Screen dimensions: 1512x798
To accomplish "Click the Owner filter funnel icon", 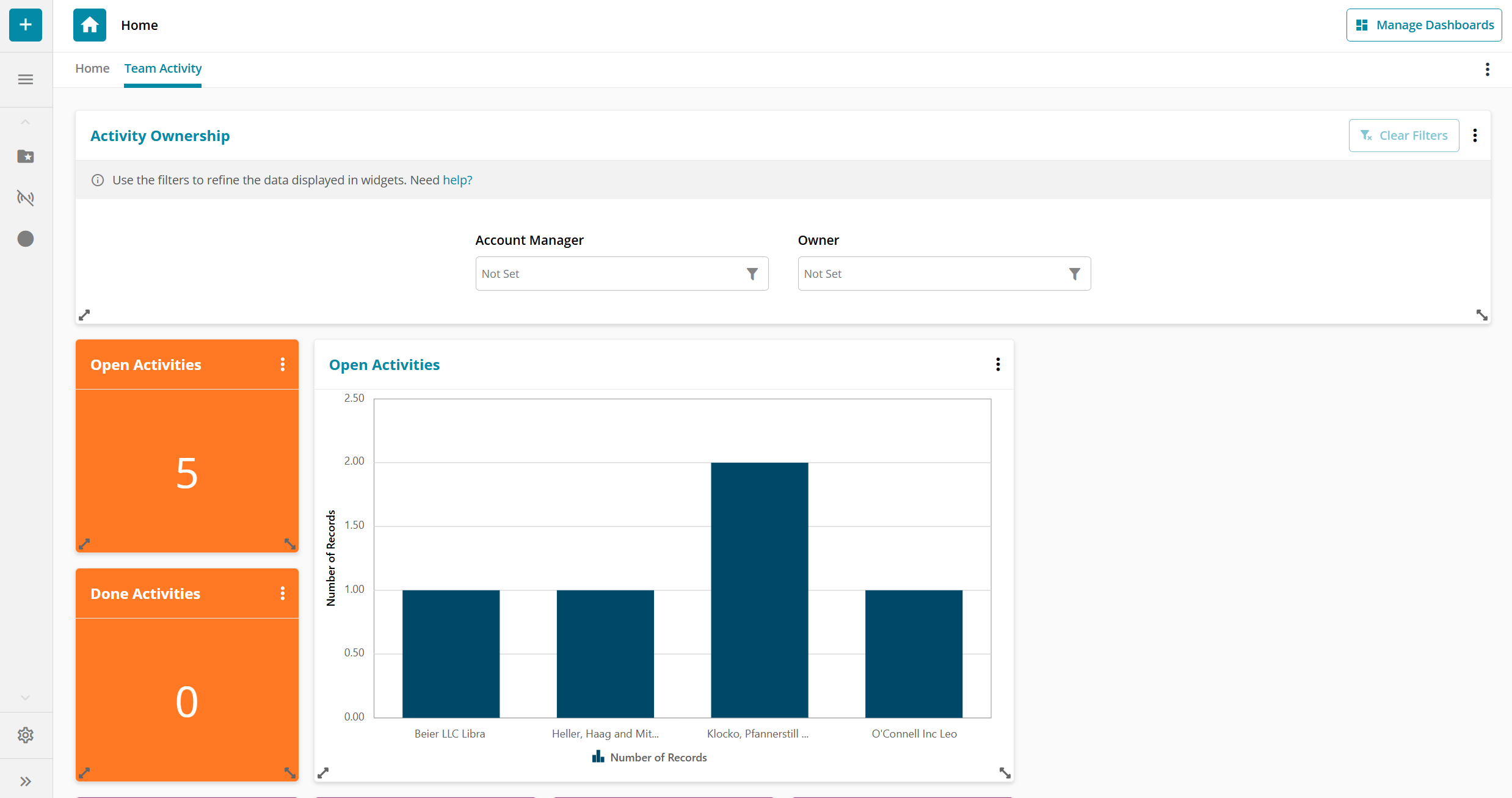I will pos(1075,274).
